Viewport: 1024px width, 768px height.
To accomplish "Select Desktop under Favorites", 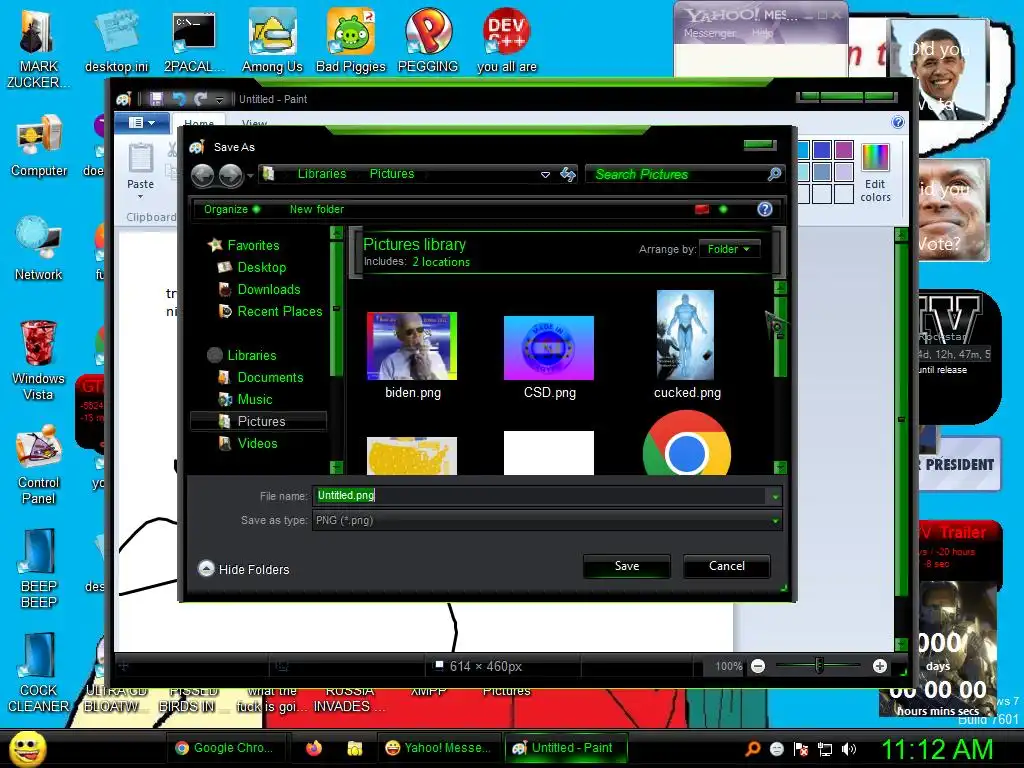I will (x=261, y=267).
